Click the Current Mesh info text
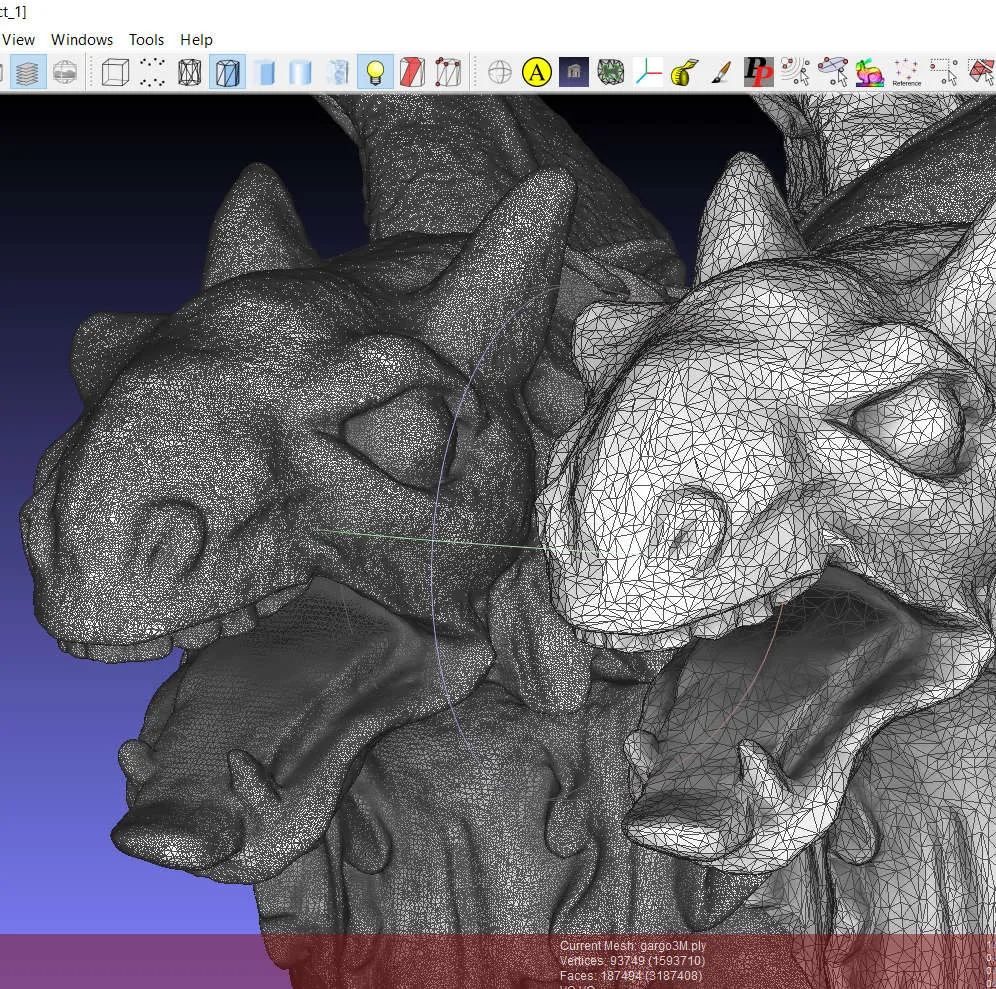 point(632,946)
